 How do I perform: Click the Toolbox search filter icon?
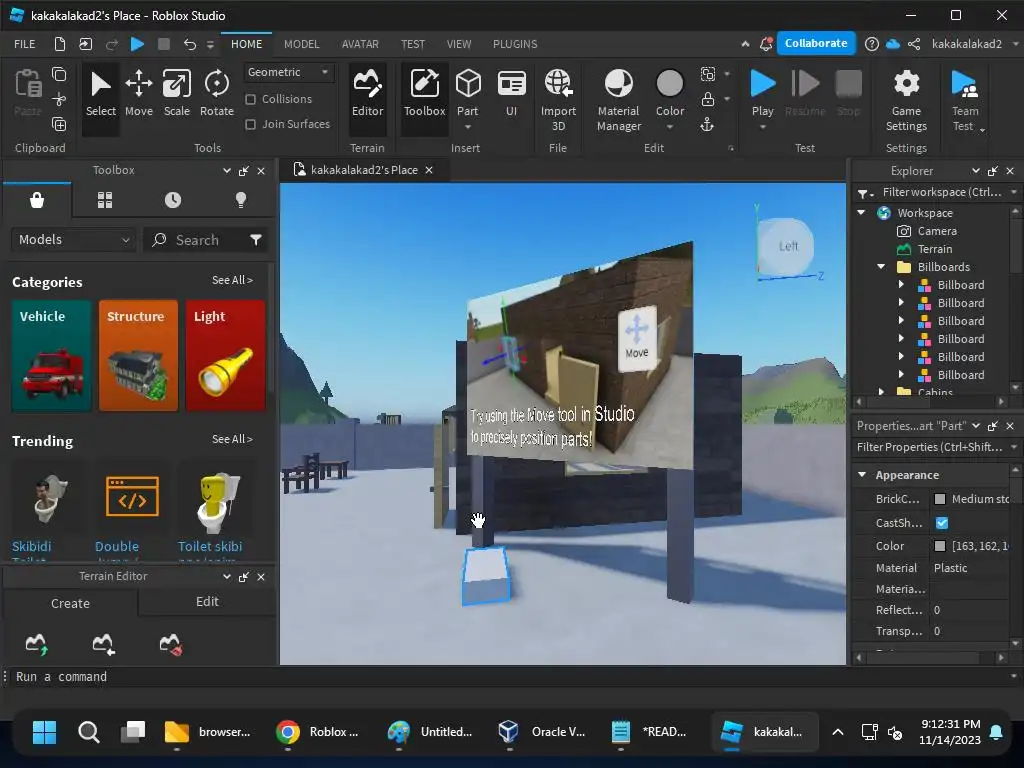pyautogui.click(x=255, y=240)
